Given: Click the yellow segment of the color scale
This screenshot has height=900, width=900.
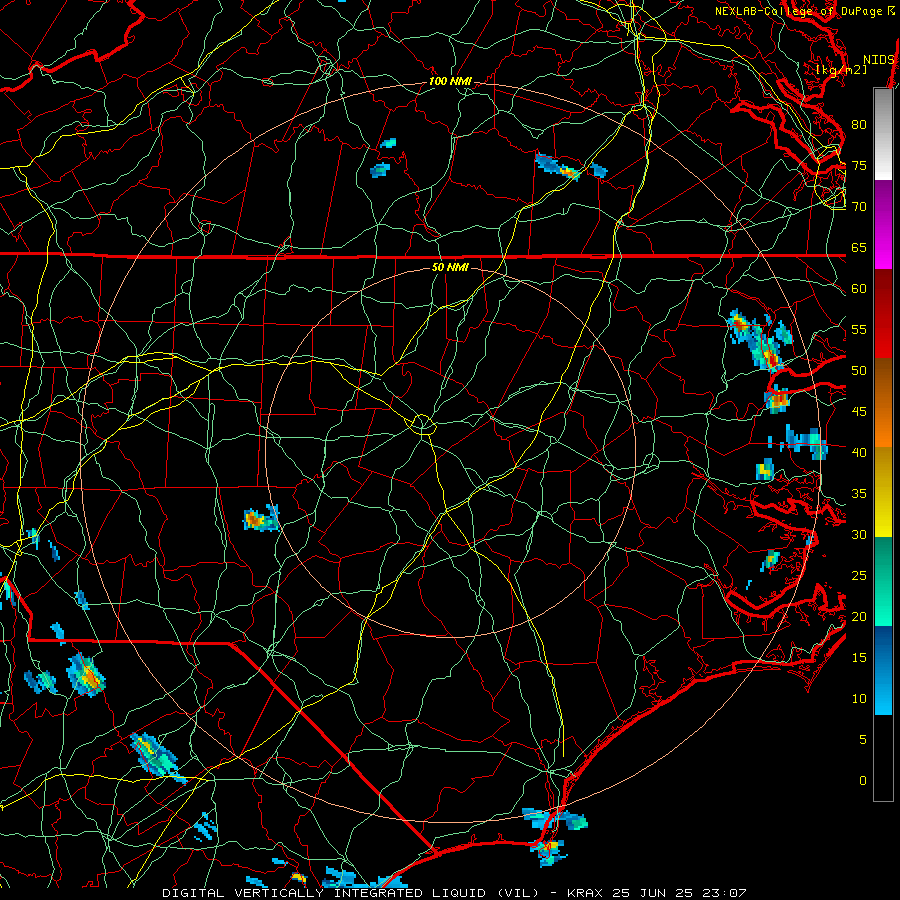Looking at the screenshot, I should [883, 492].
